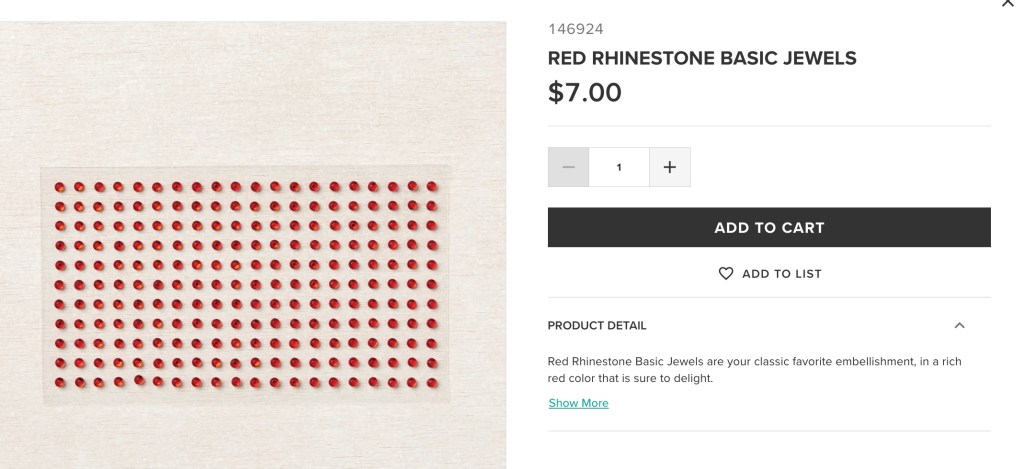Click item number 146924
The width and height of the screenshot is (1024, 469).
pos(575,29)
